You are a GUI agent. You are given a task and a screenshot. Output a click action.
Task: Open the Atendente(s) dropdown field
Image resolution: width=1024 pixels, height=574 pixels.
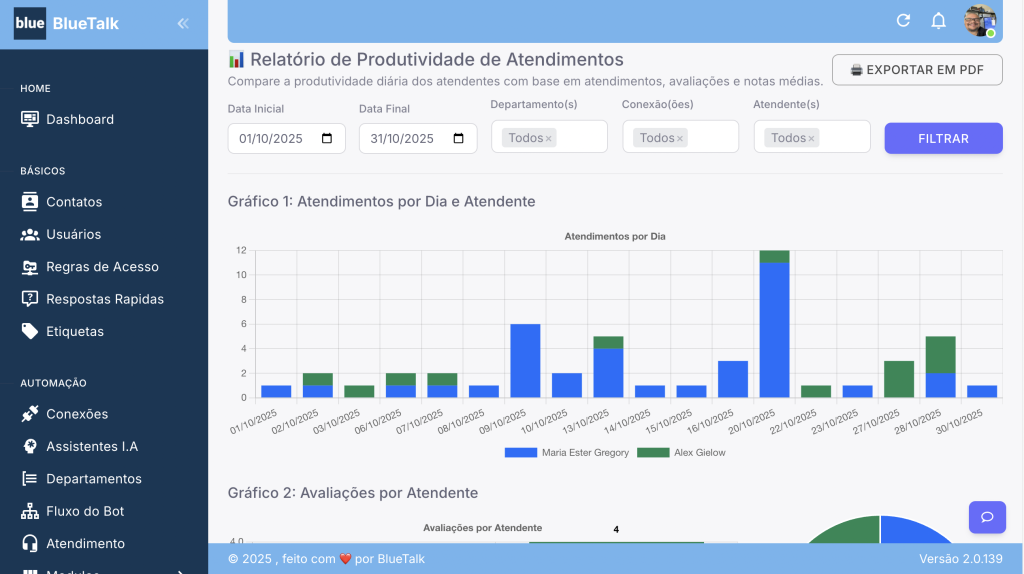(841, 138)
